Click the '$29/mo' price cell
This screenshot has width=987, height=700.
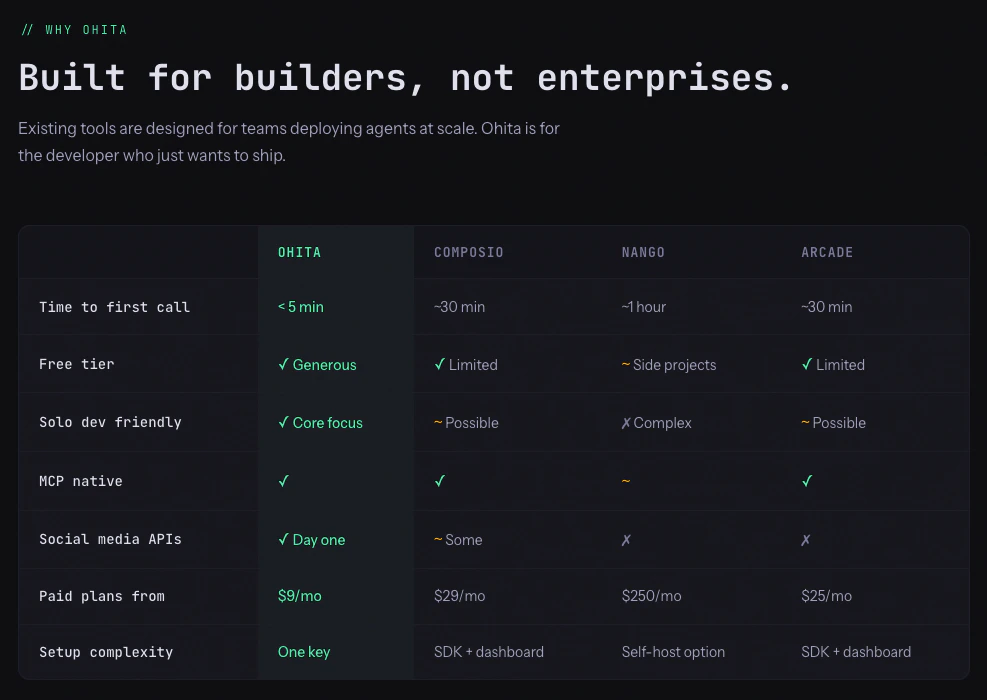point(460,596)
